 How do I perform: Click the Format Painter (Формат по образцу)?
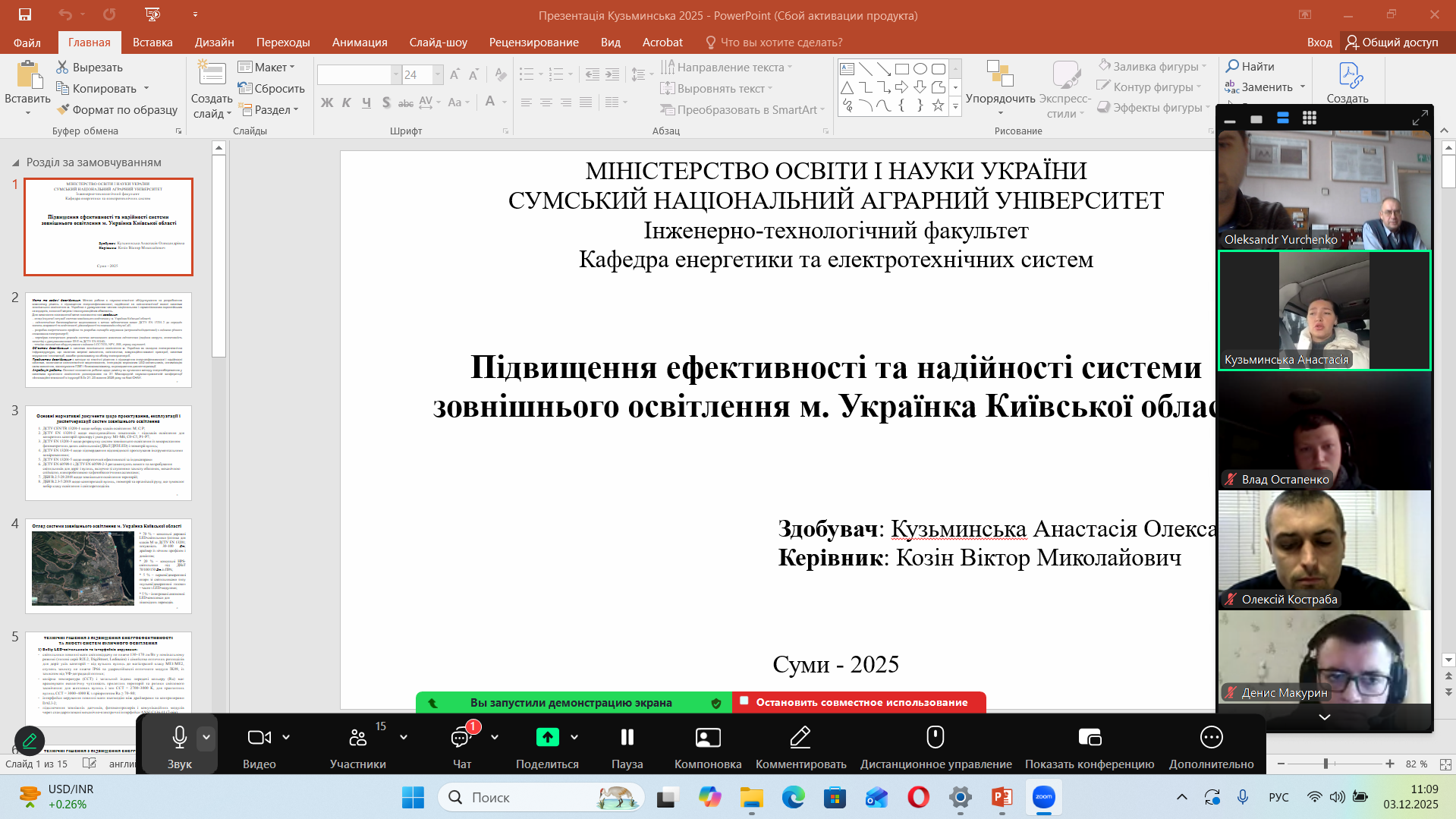tap(117, 110)
